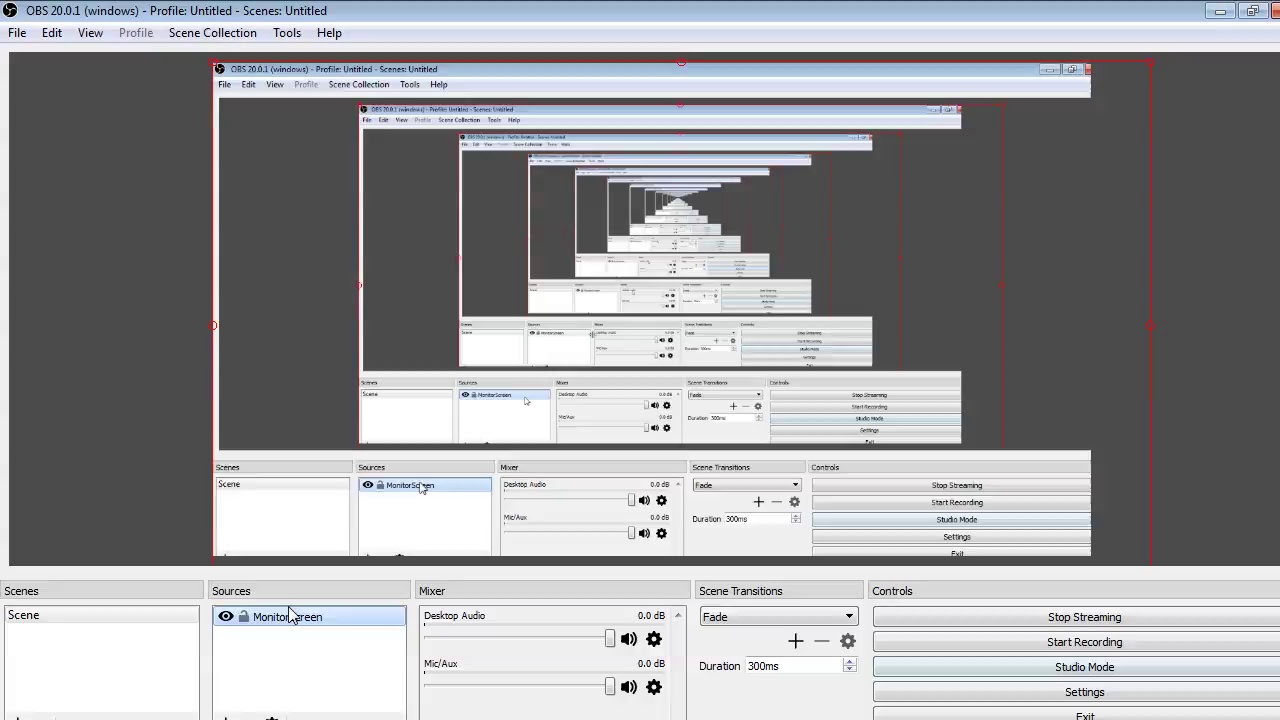Open the File menu
1280x720 pixels.
(x=17, y=33)
